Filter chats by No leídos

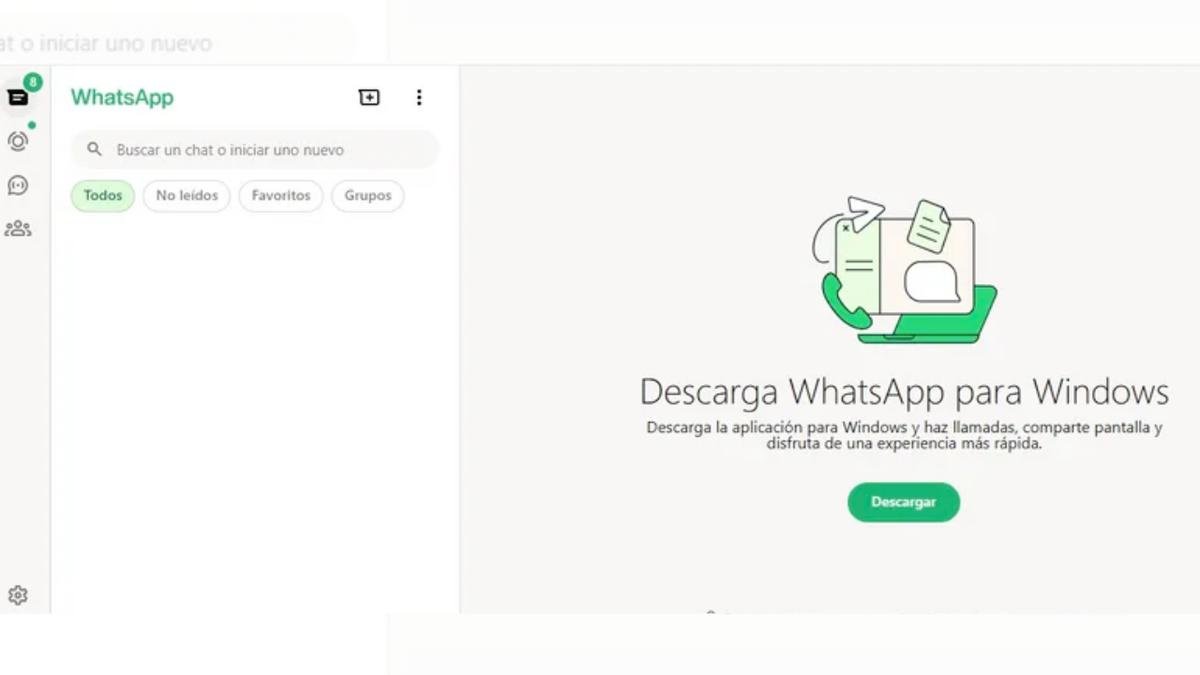[187, 196]
